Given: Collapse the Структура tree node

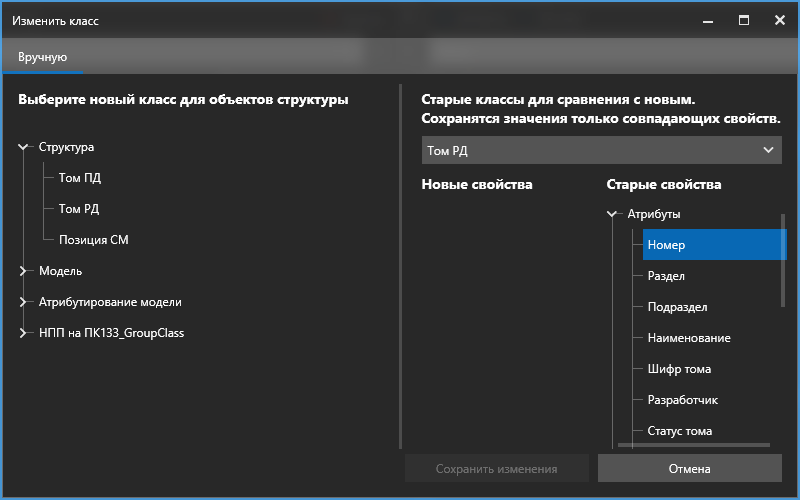Looking at the screenshot, I should click(24, 147).
